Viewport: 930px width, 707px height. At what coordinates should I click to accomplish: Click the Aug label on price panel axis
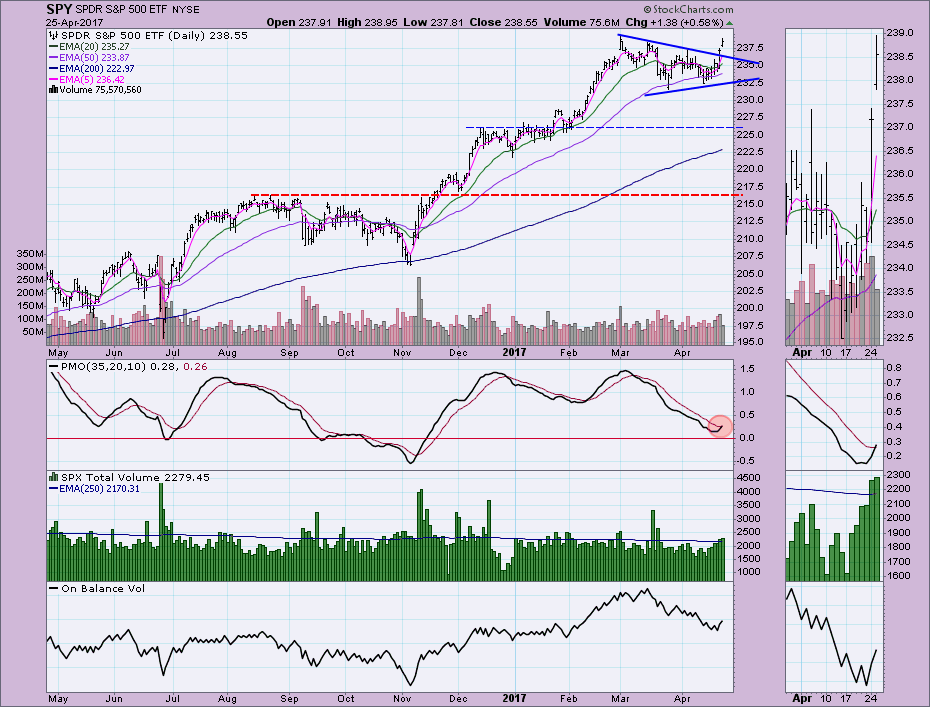click(227, 352)
